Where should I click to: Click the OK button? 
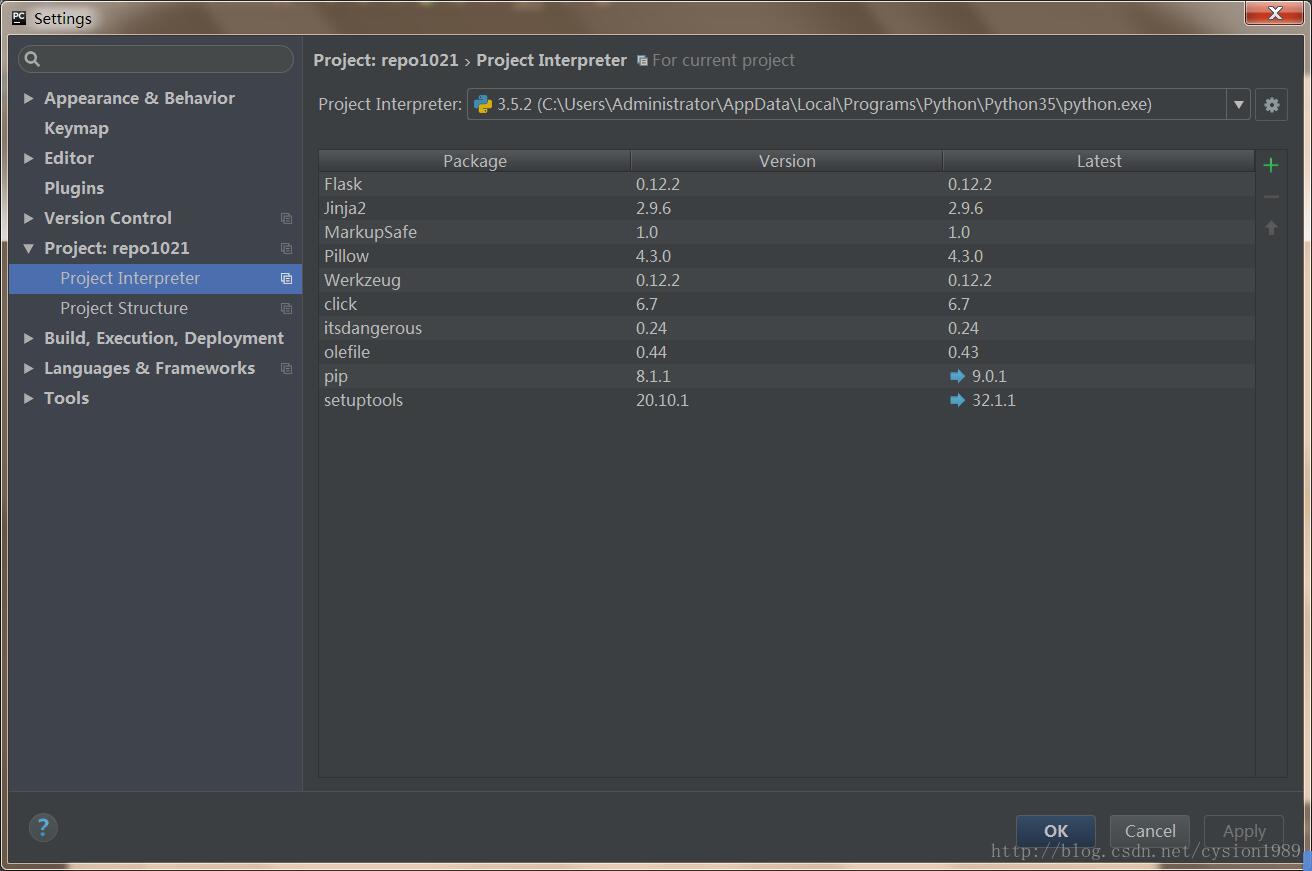tap(1056, 831)
